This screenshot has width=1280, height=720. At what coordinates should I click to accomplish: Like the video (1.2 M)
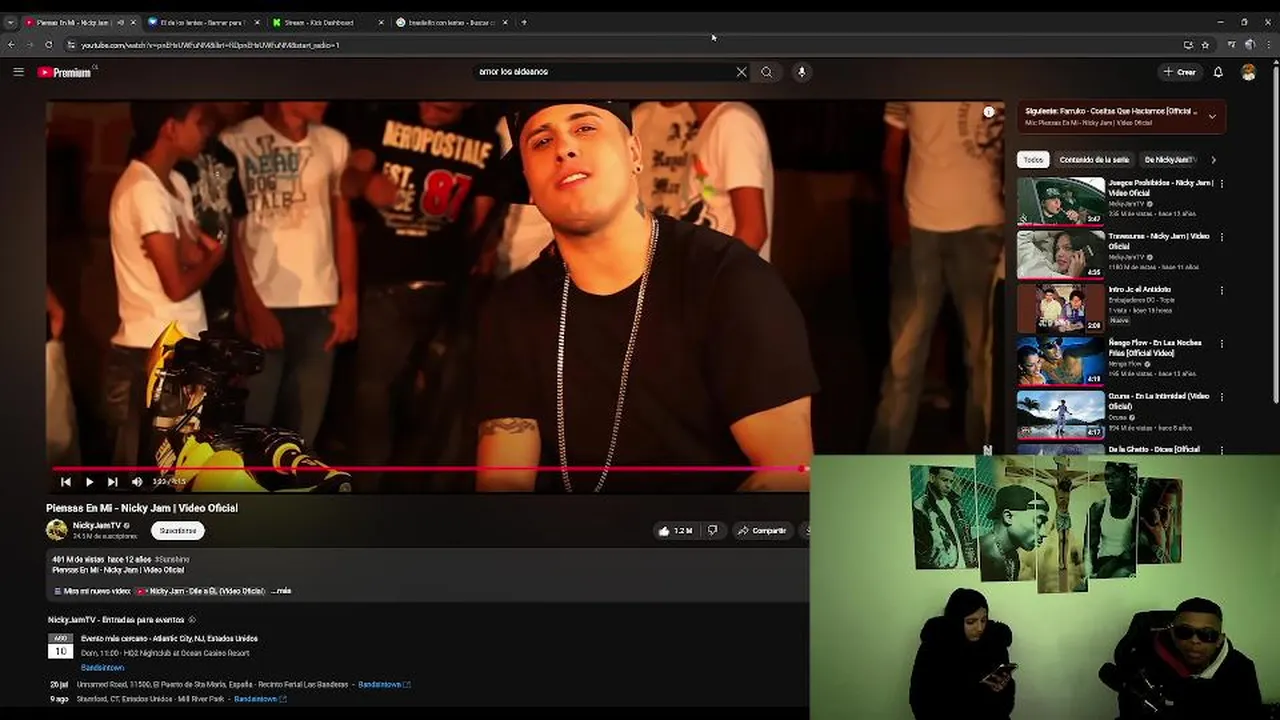(x=675, y=531)
